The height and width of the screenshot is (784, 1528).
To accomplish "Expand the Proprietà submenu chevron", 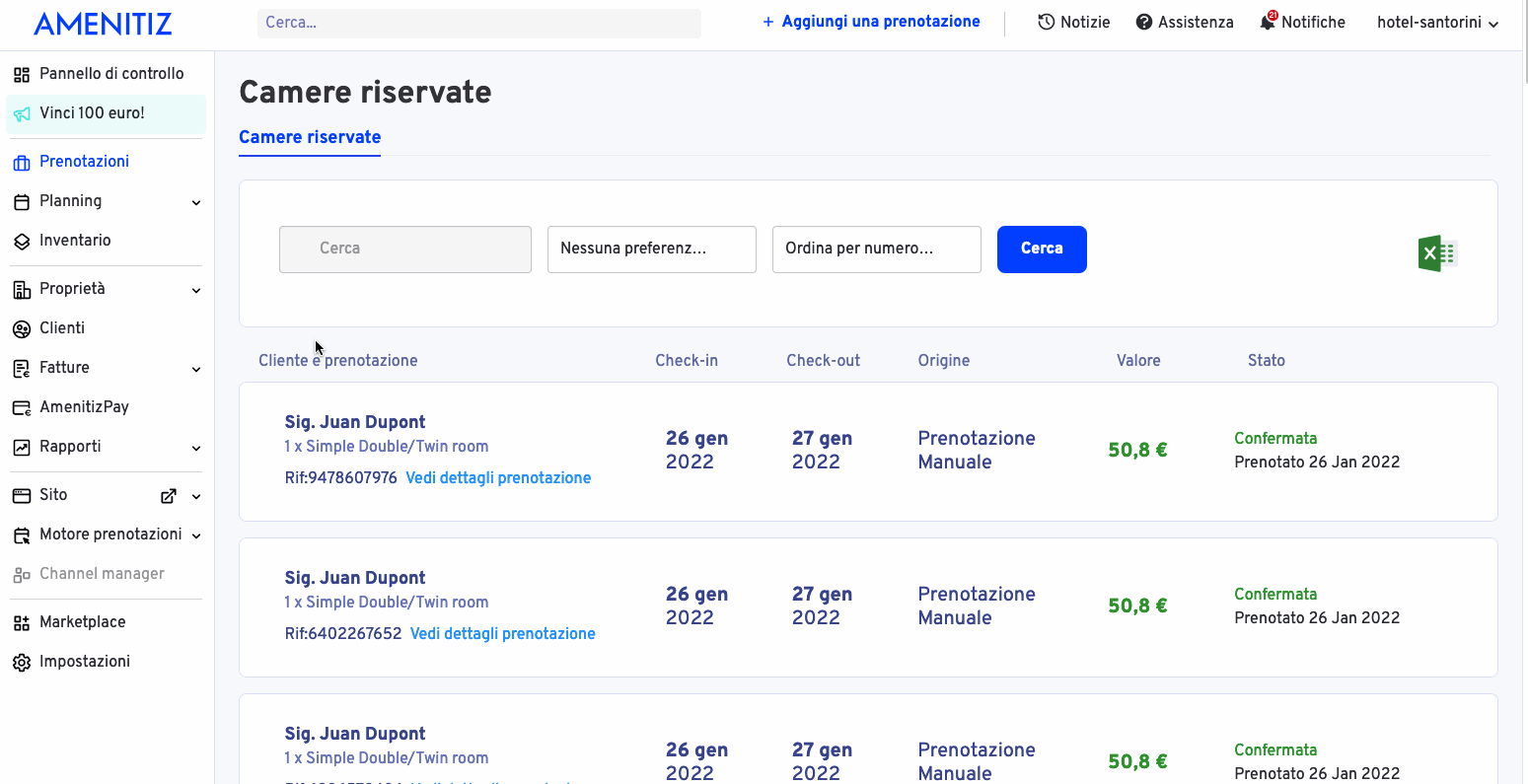I will (196, 290).
